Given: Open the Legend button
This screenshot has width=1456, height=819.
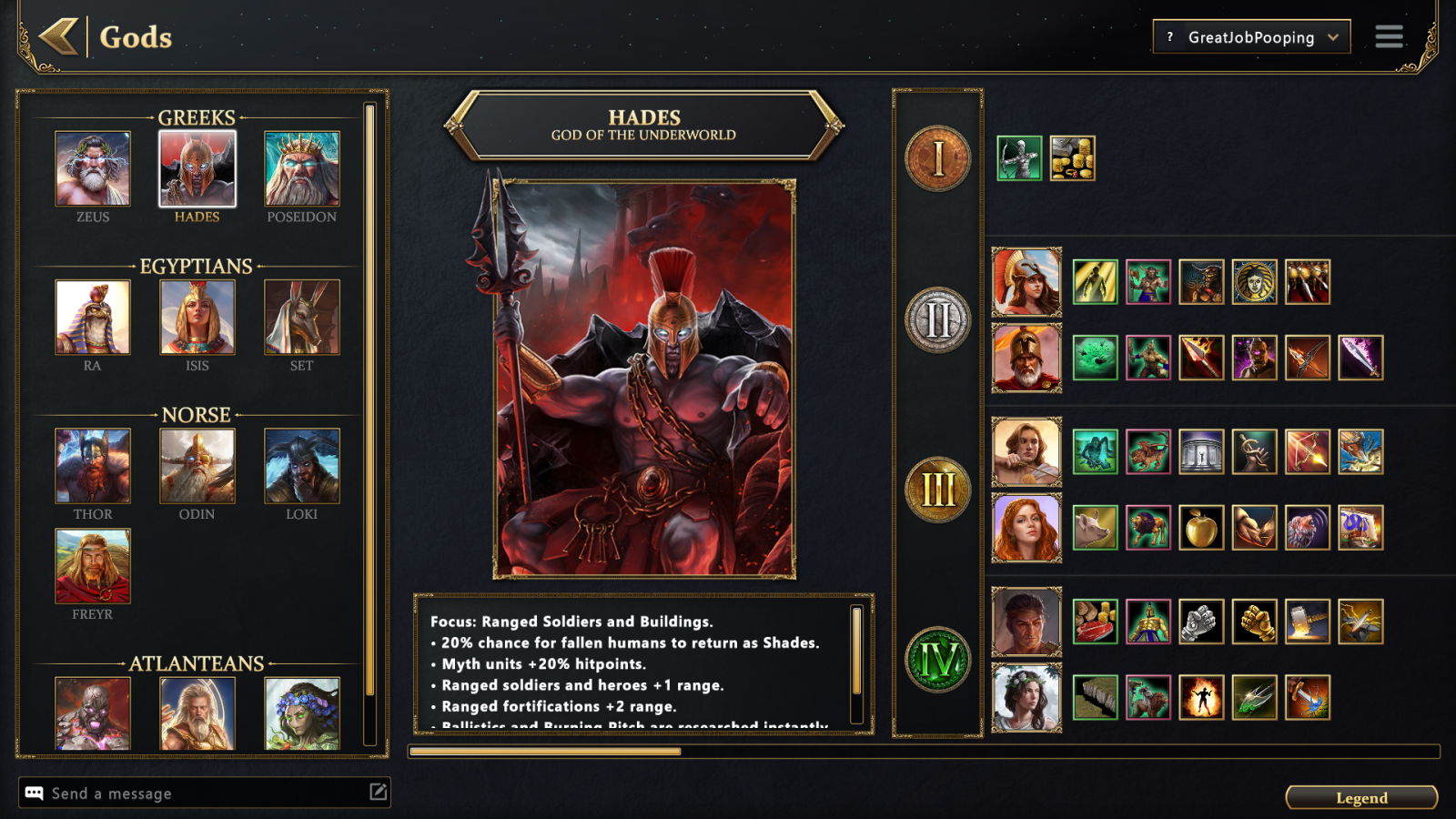Looking at the screenshot, I should coord(1361,797).
